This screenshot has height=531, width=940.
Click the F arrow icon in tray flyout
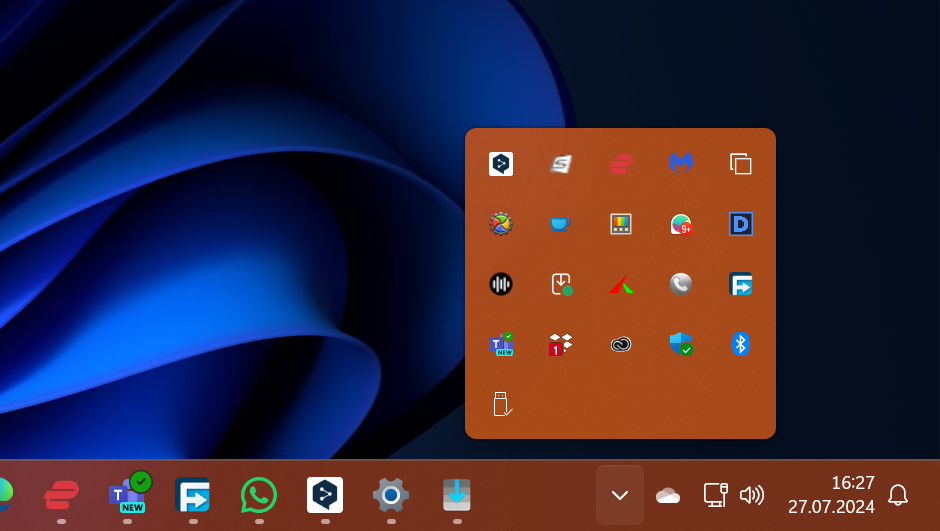741,284
